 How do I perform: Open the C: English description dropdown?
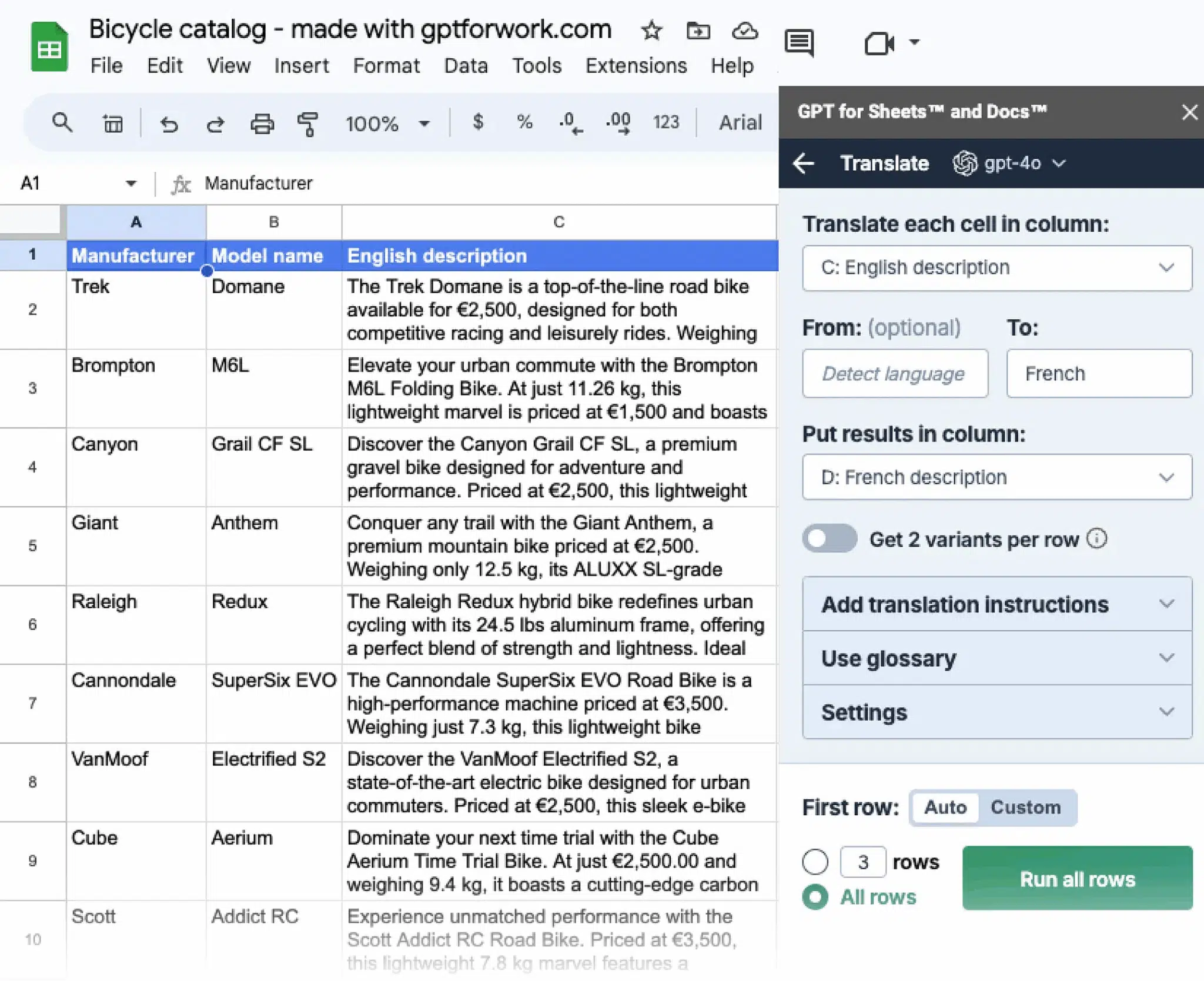pyautogui.click(x=997, y=268)
